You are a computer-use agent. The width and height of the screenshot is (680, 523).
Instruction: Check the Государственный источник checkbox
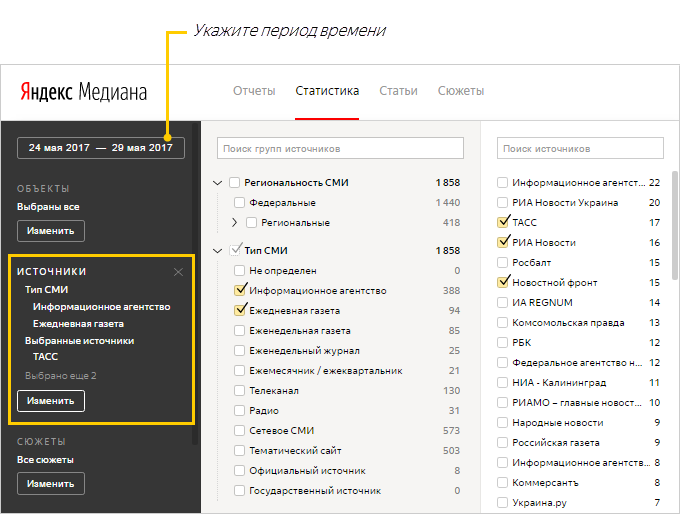[239, 490]
